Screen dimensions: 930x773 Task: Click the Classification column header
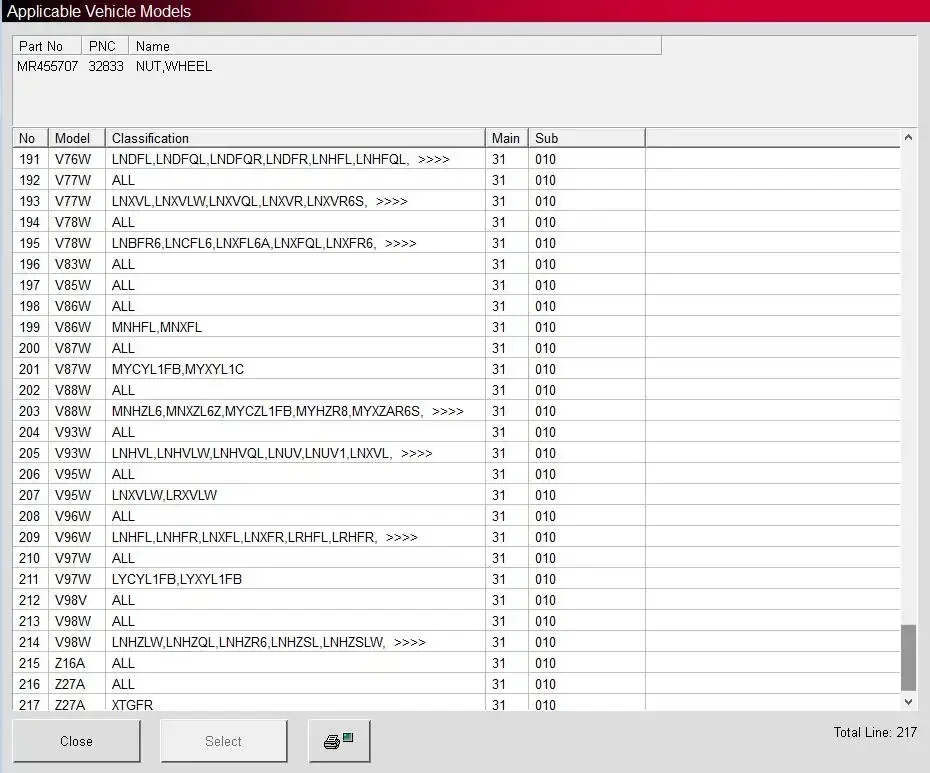click(295, 138)
